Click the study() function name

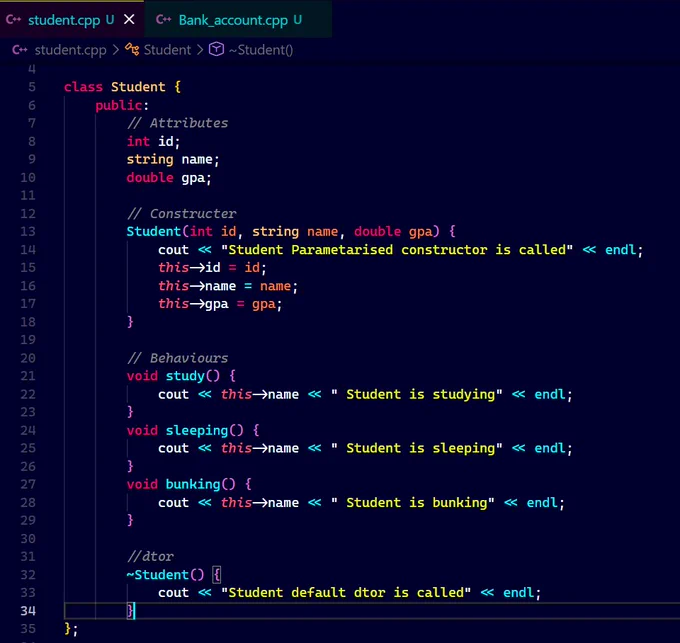click(x=185, y=376)
